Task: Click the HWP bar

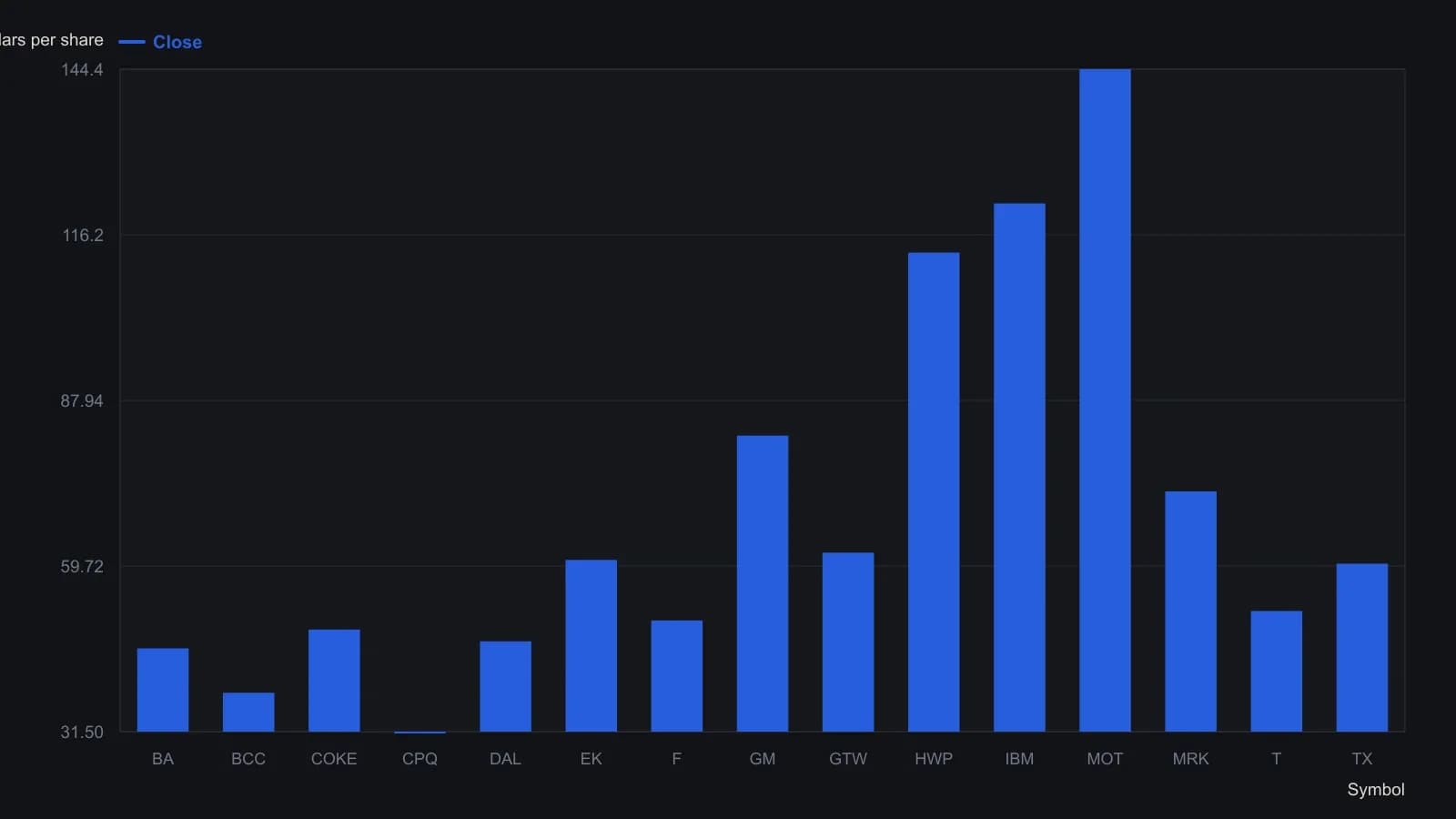Action: (x=934, y=492)
